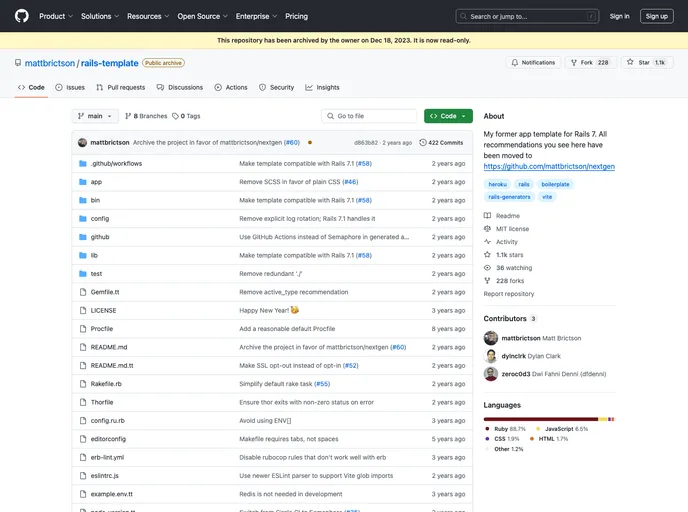Click the languages percentage bar
Image resolution: width=688 pixels, height=512 pixels.
pyautogui.click(x=549, y=419)
